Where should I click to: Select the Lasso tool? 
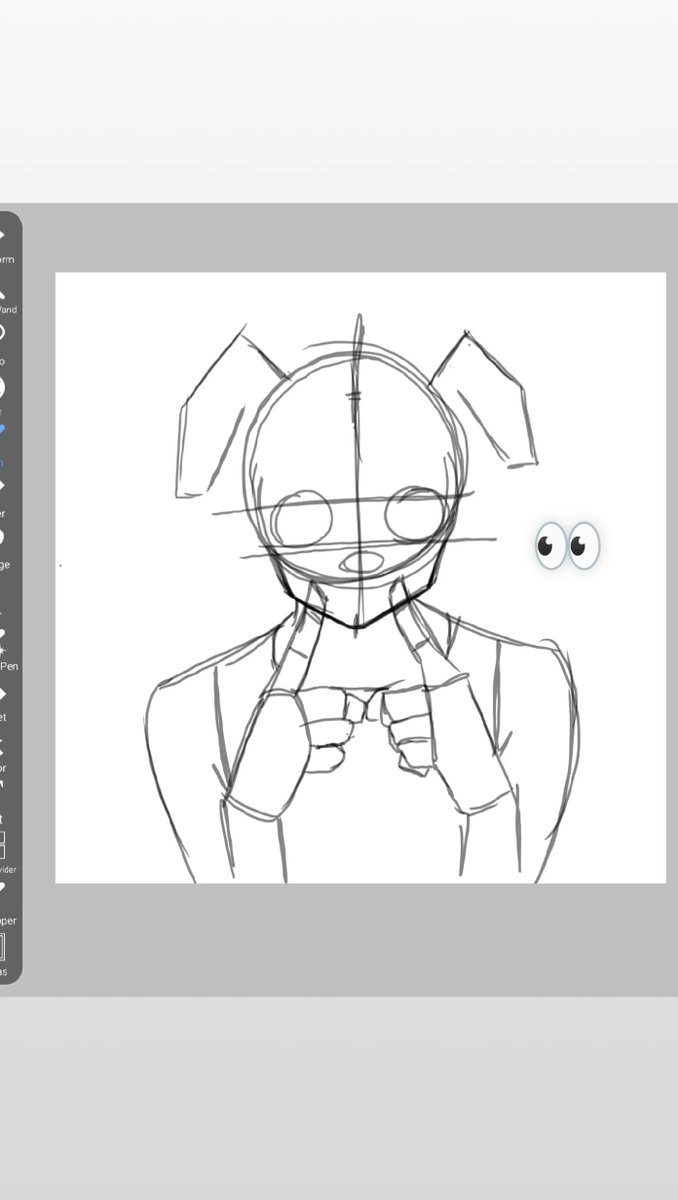(3, 343)
